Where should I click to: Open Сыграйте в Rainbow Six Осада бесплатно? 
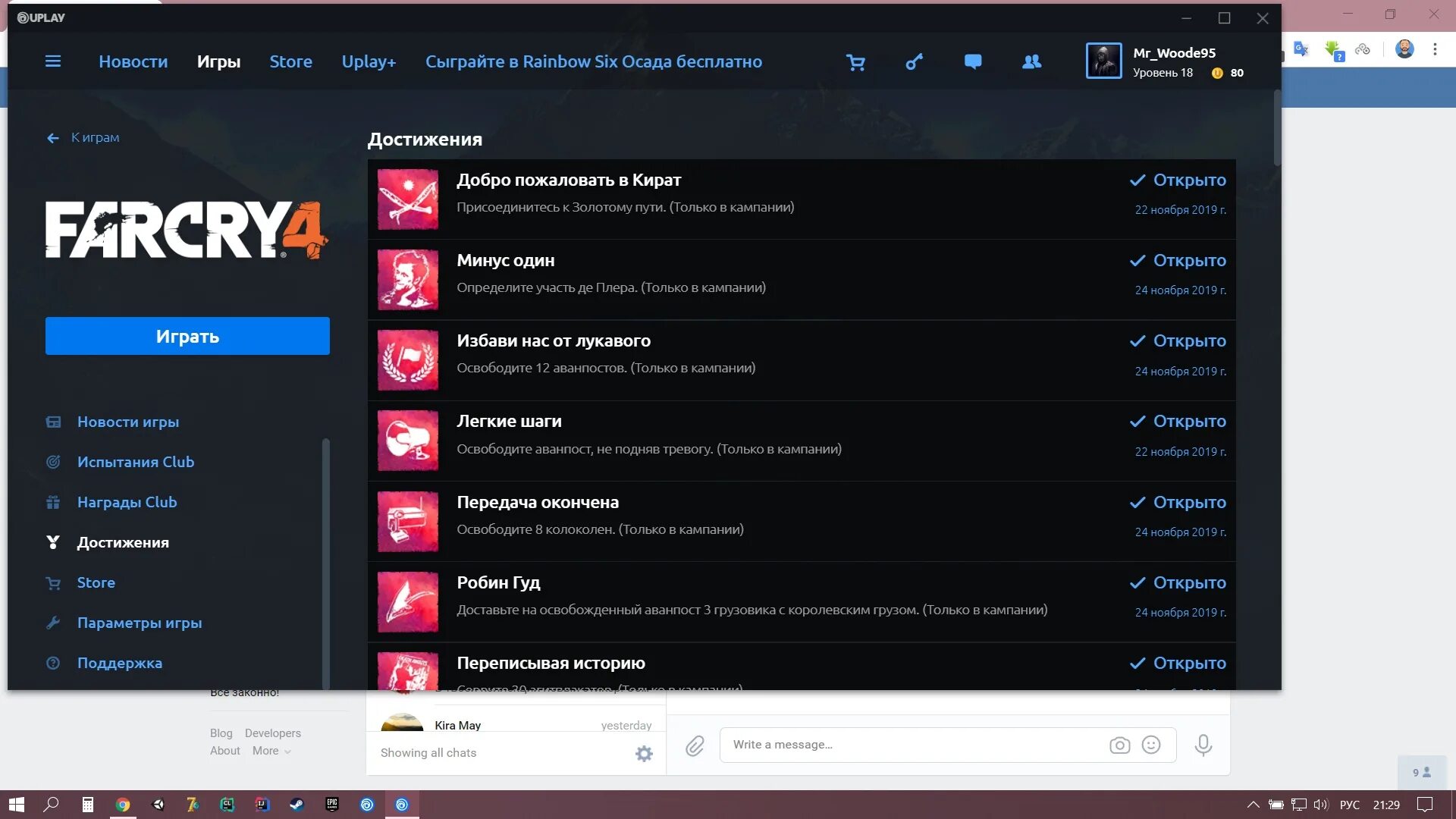[x=594, y=61]
